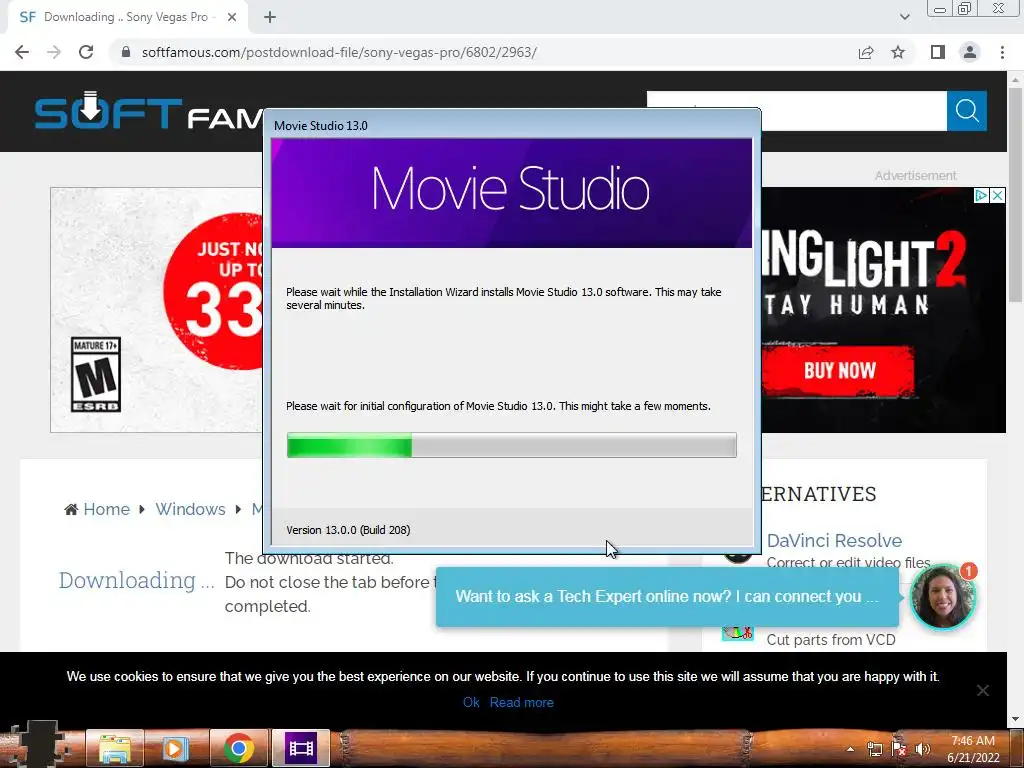View site security via the padlock icon
The width and height of the screenshot is (1024, 768).
[x=126, y=52]
